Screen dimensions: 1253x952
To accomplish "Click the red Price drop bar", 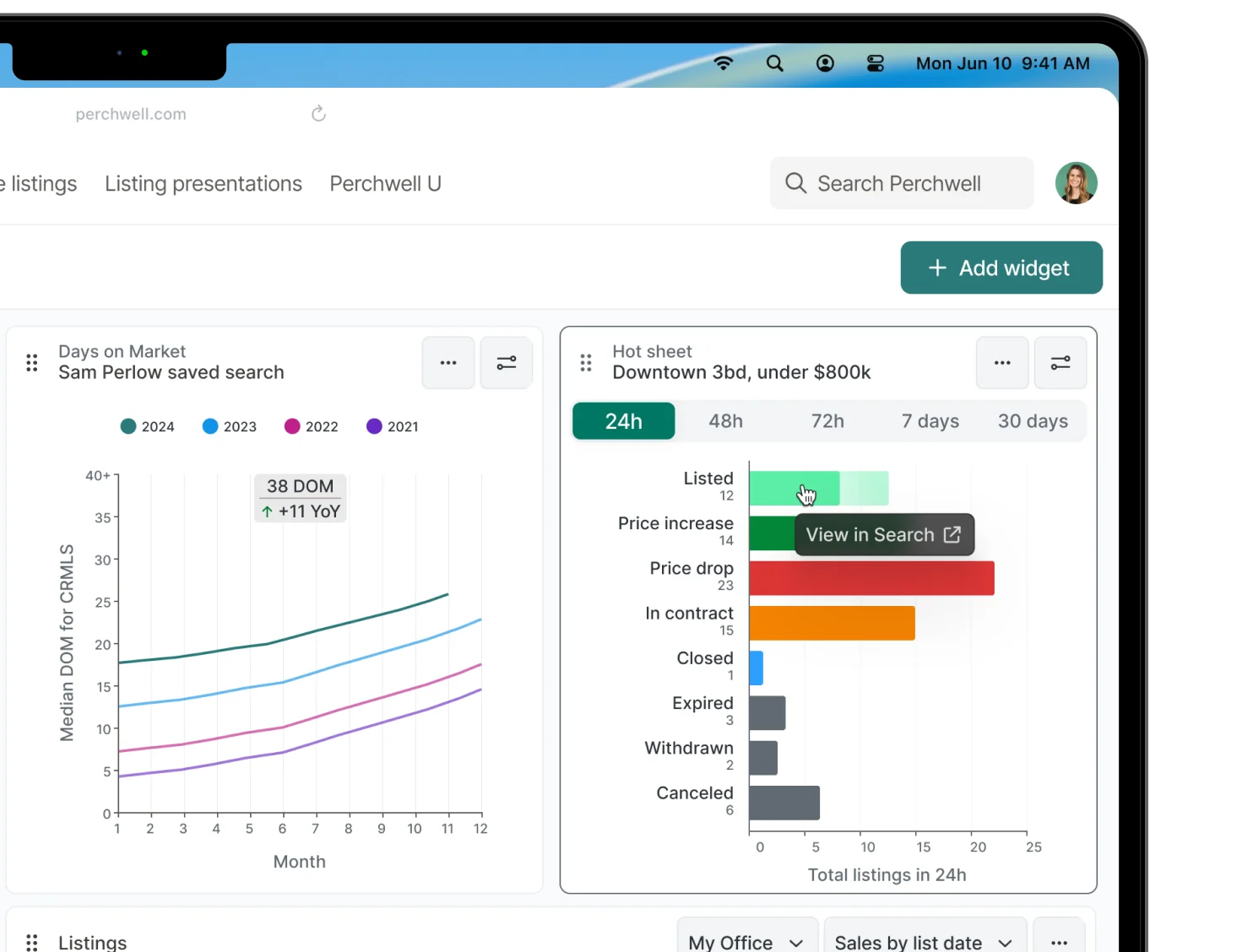I will pyautogui.click(x=871, y=578).
